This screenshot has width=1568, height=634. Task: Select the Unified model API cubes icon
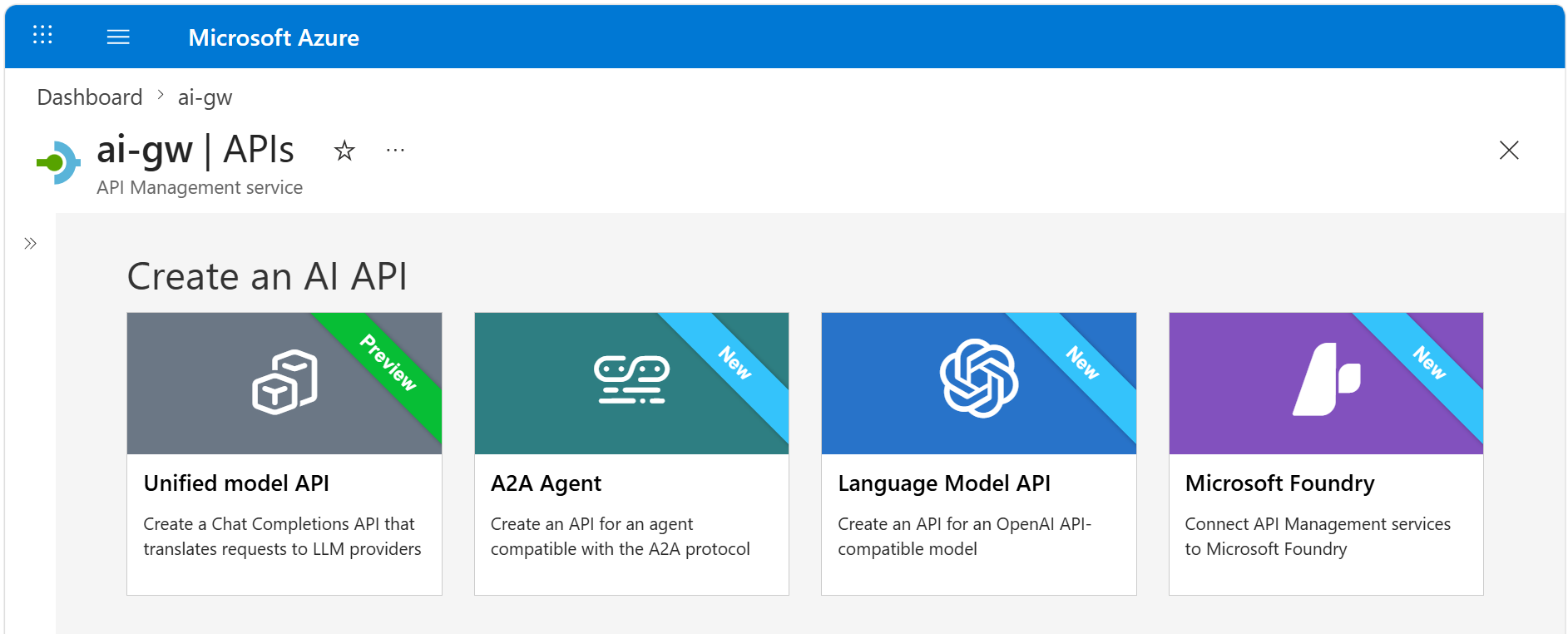(284, 382)
